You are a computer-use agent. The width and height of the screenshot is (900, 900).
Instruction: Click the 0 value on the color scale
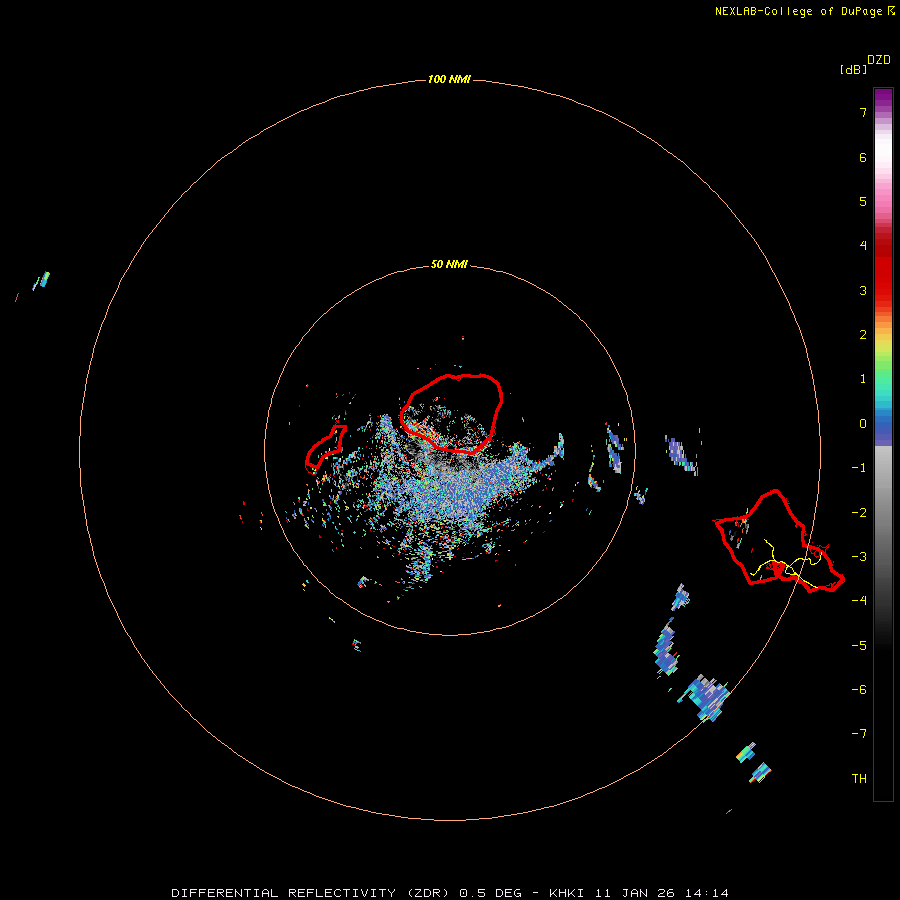click(863, 424)
